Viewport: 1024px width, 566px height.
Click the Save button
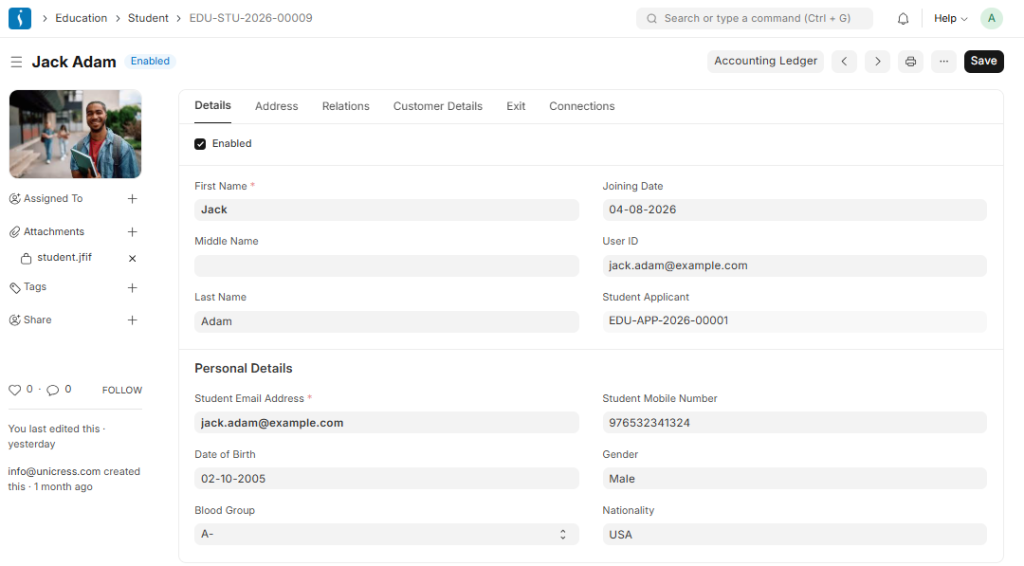tap(984, 61)
